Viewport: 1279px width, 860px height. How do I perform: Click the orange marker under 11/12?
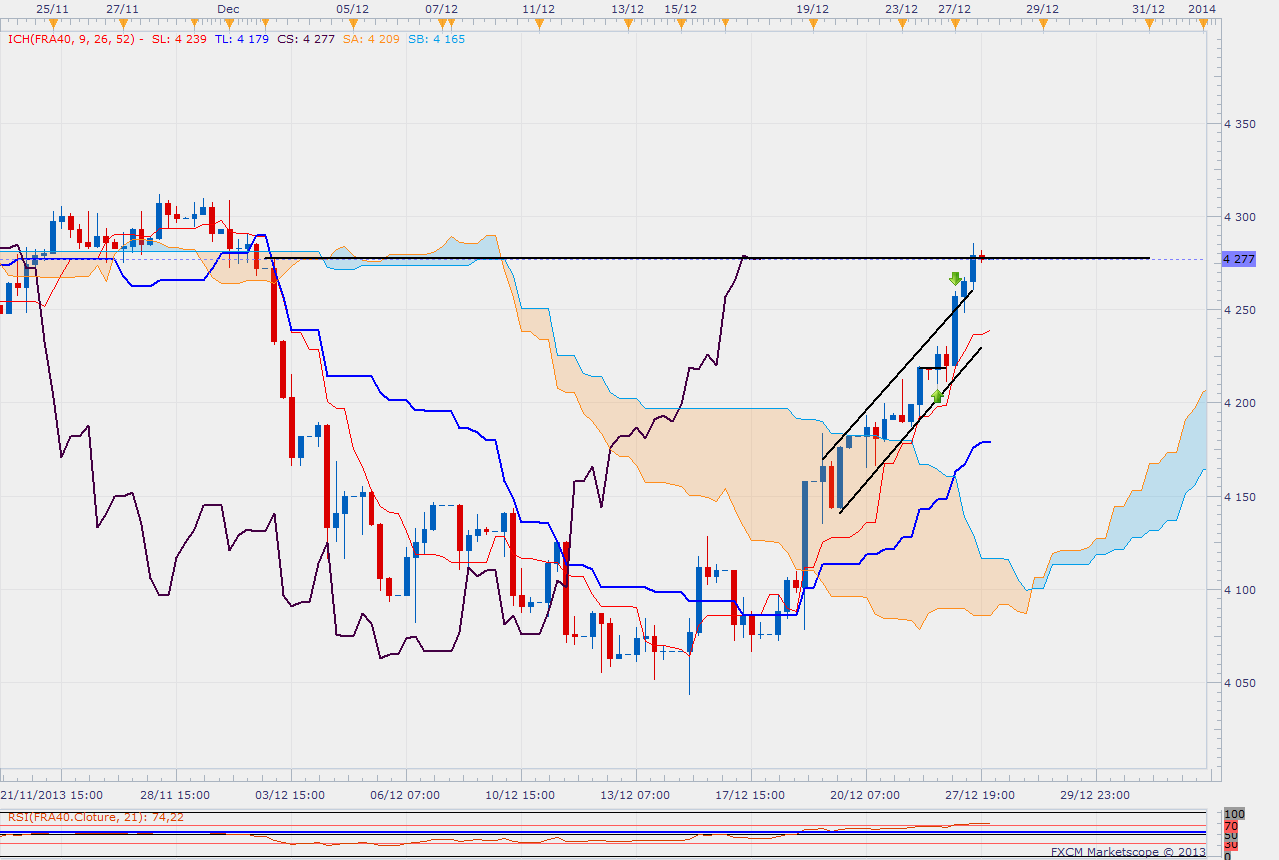pyautogui.click(x=538, y=22)
